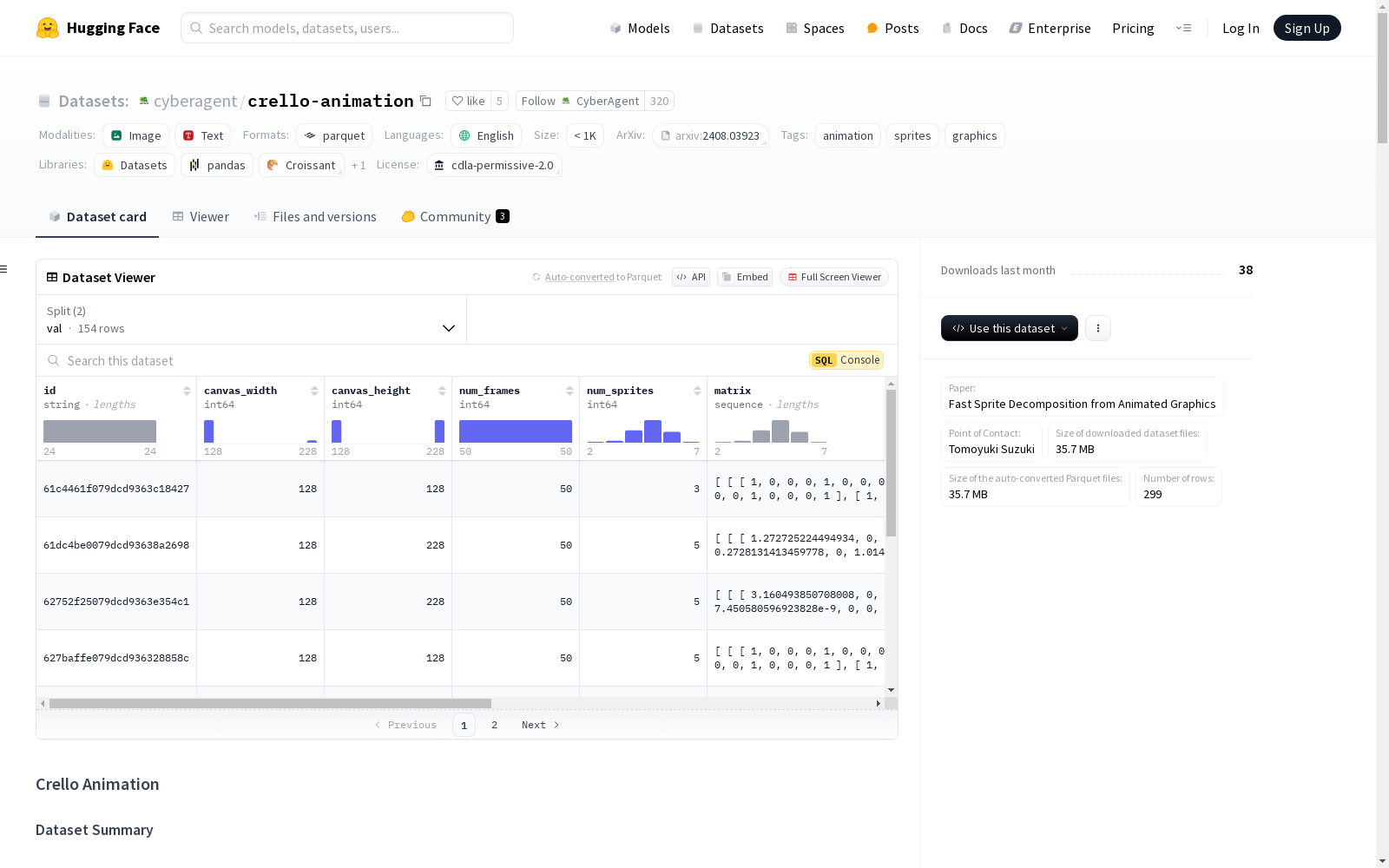The height and width of the screenshot is (868, 1389).
Task: Click the pandas library tag
Action: tap(217, 165)
